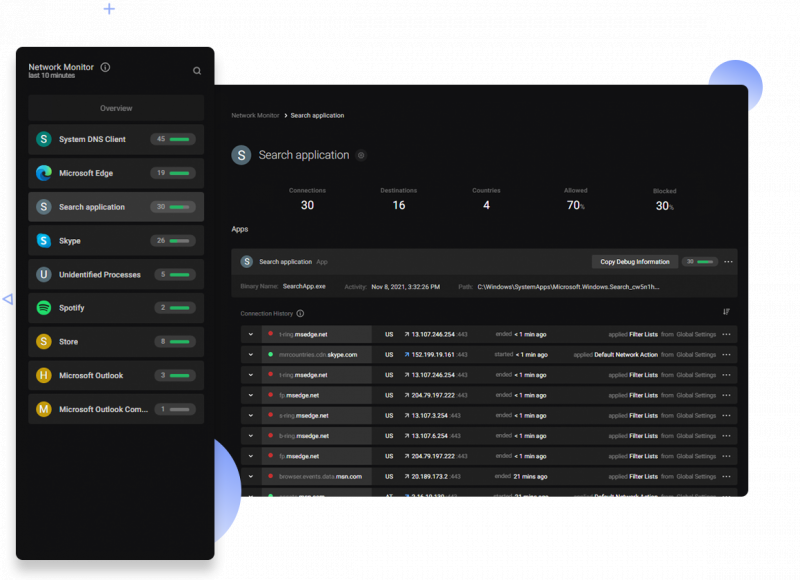Click the yellow Store app icon

[44, 341]
